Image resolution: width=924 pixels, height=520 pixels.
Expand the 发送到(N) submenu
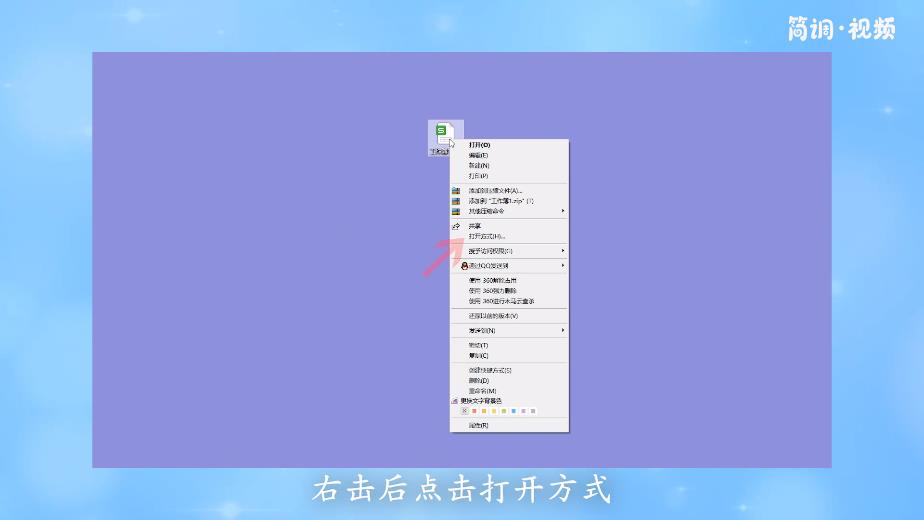click(x=509, y=331)
